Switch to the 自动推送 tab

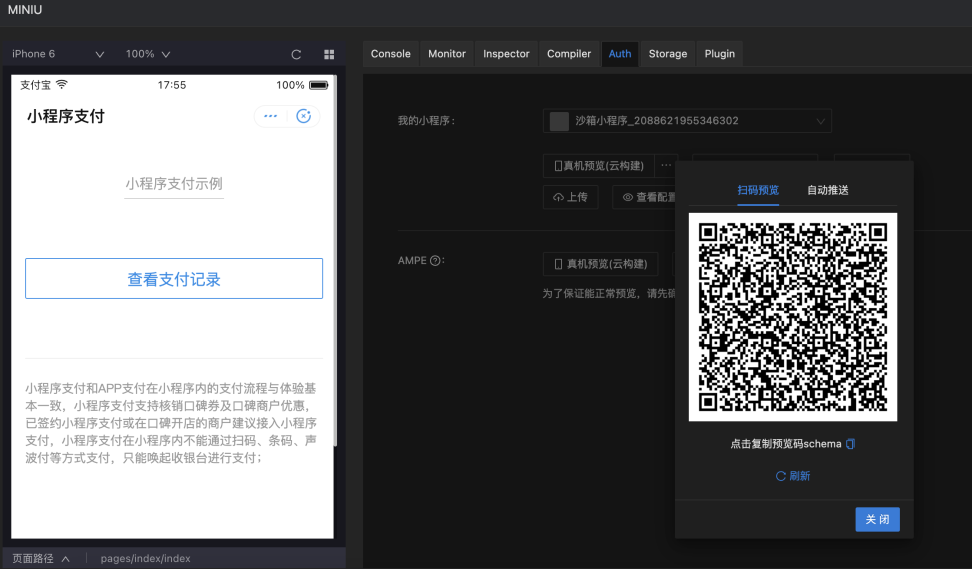(x=828, y=190)
